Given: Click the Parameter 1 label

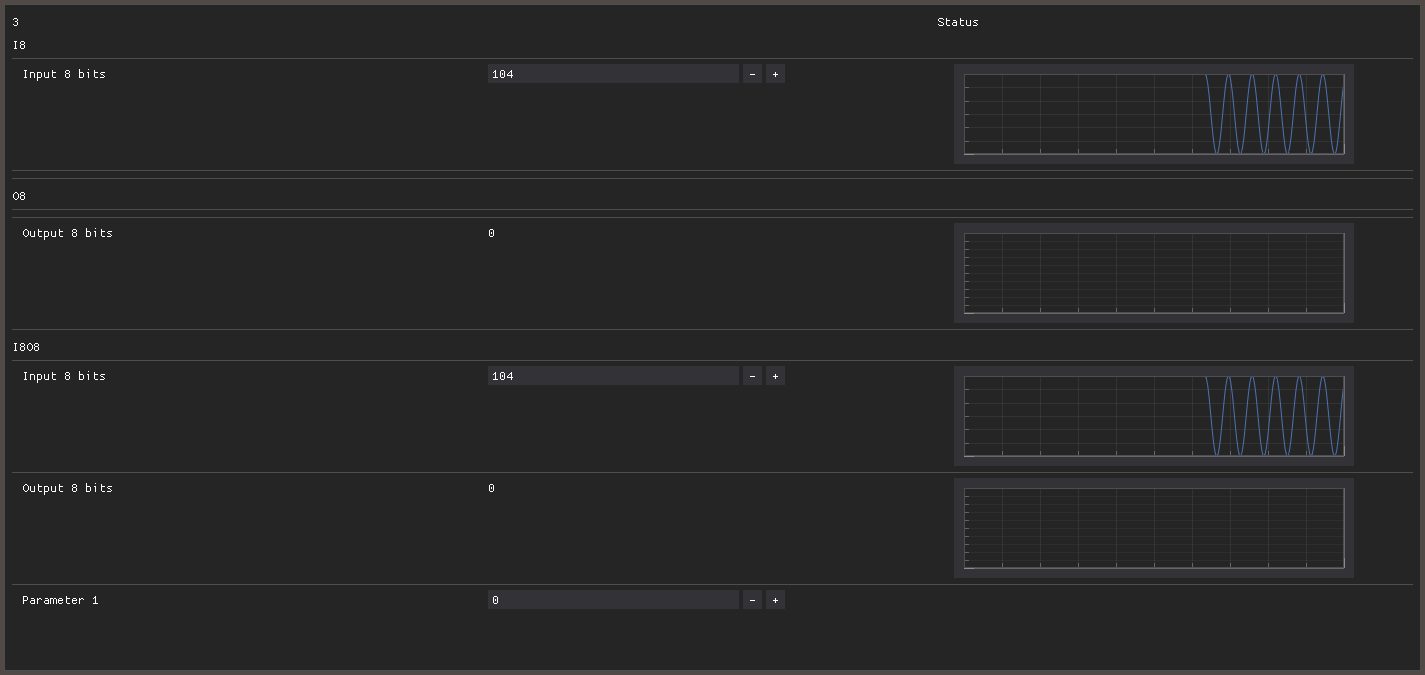Looking at the screenshot, I should tap(60, 600).
